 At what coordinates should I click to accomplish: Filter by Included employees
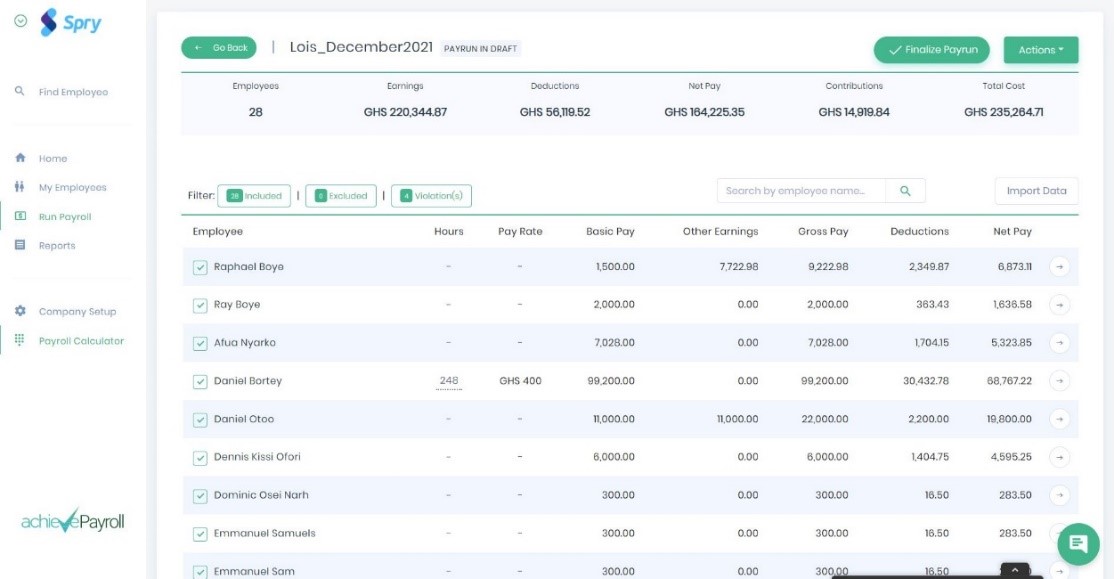click(254, 196)
